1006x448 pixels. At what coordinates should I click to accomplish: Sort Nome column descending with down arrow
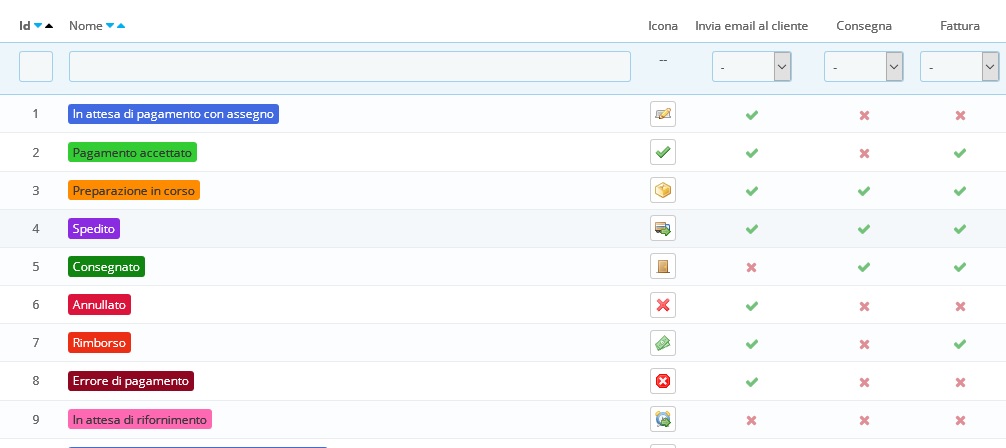click(x=110, y=26)
